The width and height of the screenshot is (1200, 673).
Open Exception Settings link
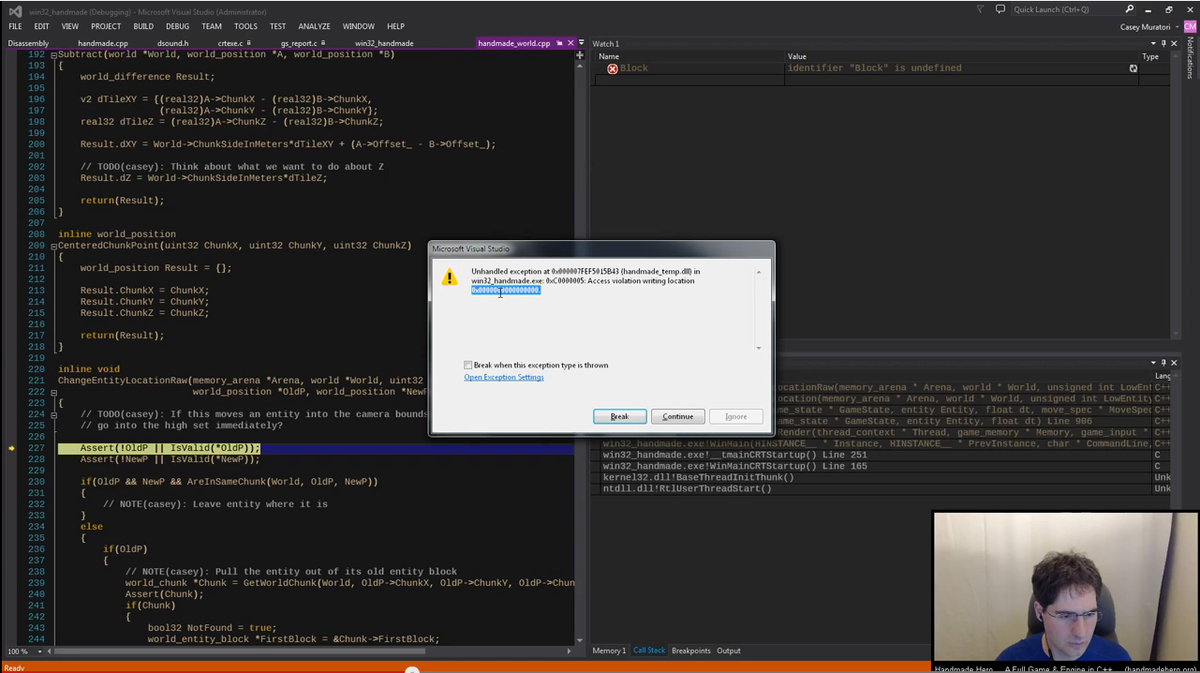pos(504,378)
